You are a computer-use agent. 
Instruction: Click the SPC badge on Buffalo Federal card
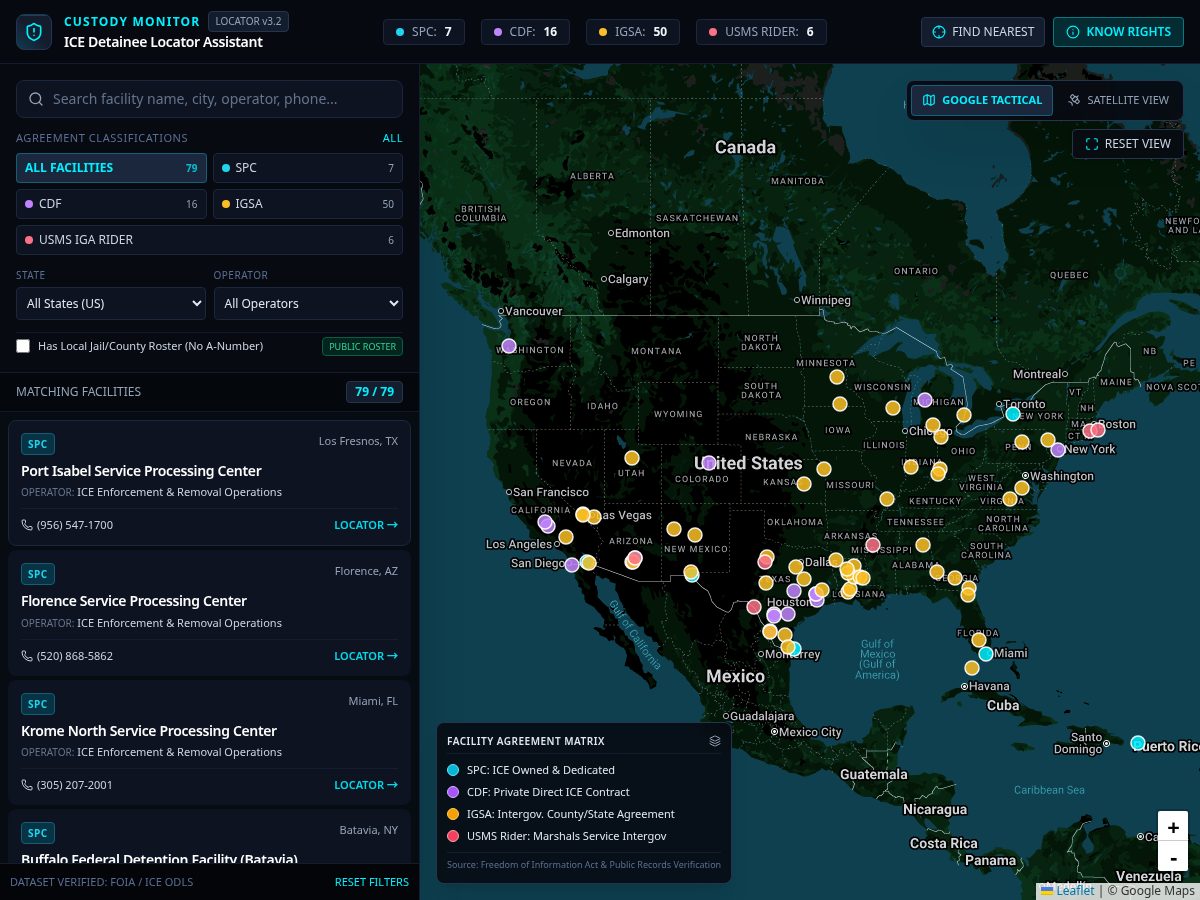coord(38,833)
